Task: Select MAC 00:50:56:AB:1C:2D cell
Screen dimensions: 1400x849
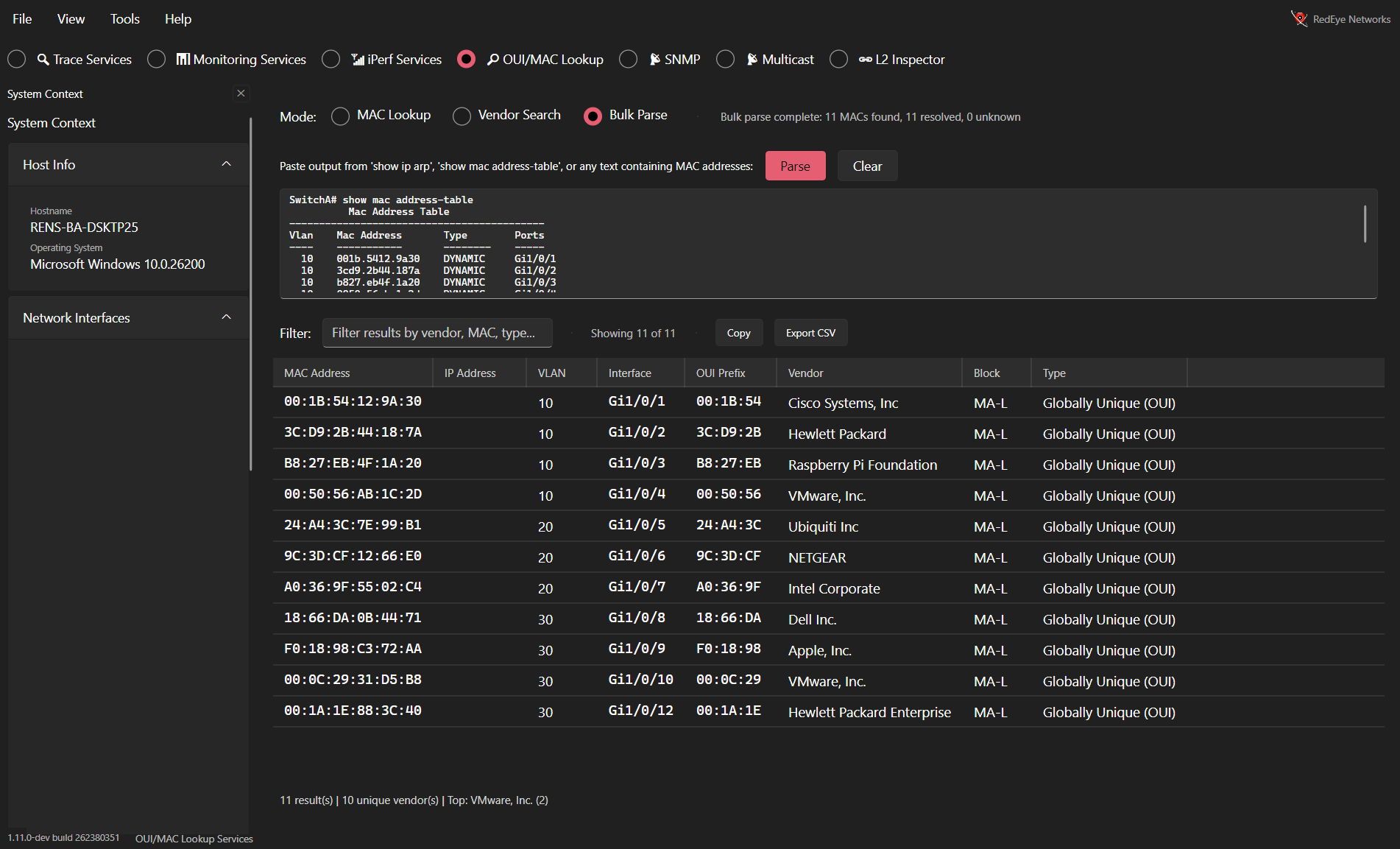Action: pos(353,494)
